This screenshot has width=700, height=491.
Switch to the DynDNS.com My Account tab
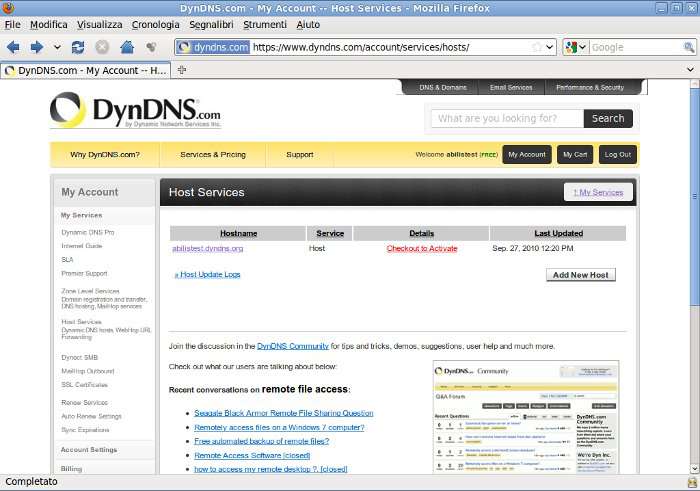(x=86, y=71)
